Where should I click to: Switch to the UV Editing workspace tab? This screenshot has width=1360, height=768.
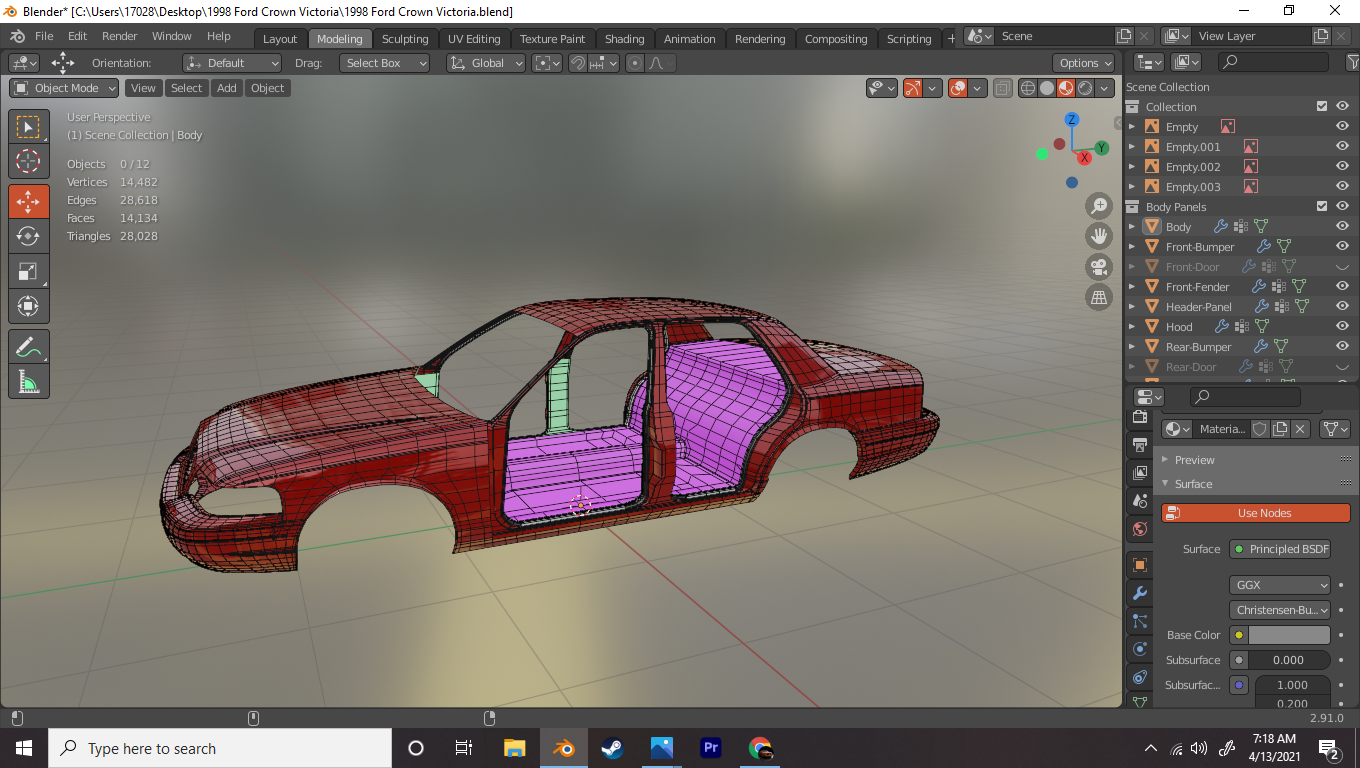pos(474,39)
